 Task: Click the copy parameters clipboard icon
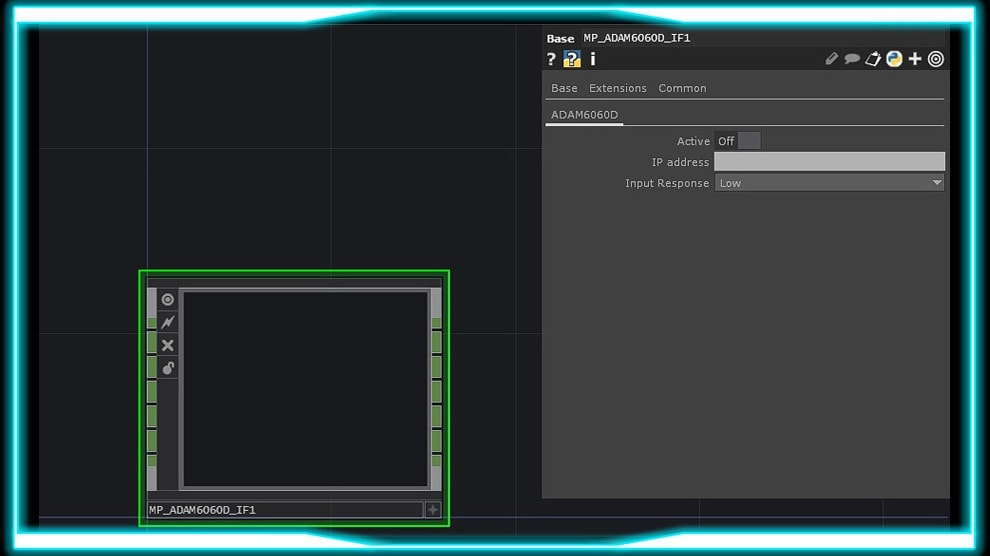pyautogui.click(x=873, y=60)
